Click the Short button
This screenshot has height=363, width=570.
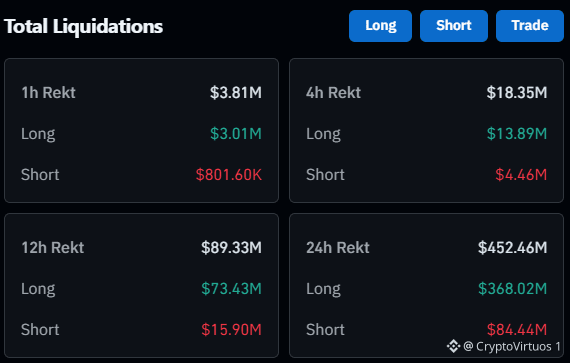[454, 26]
